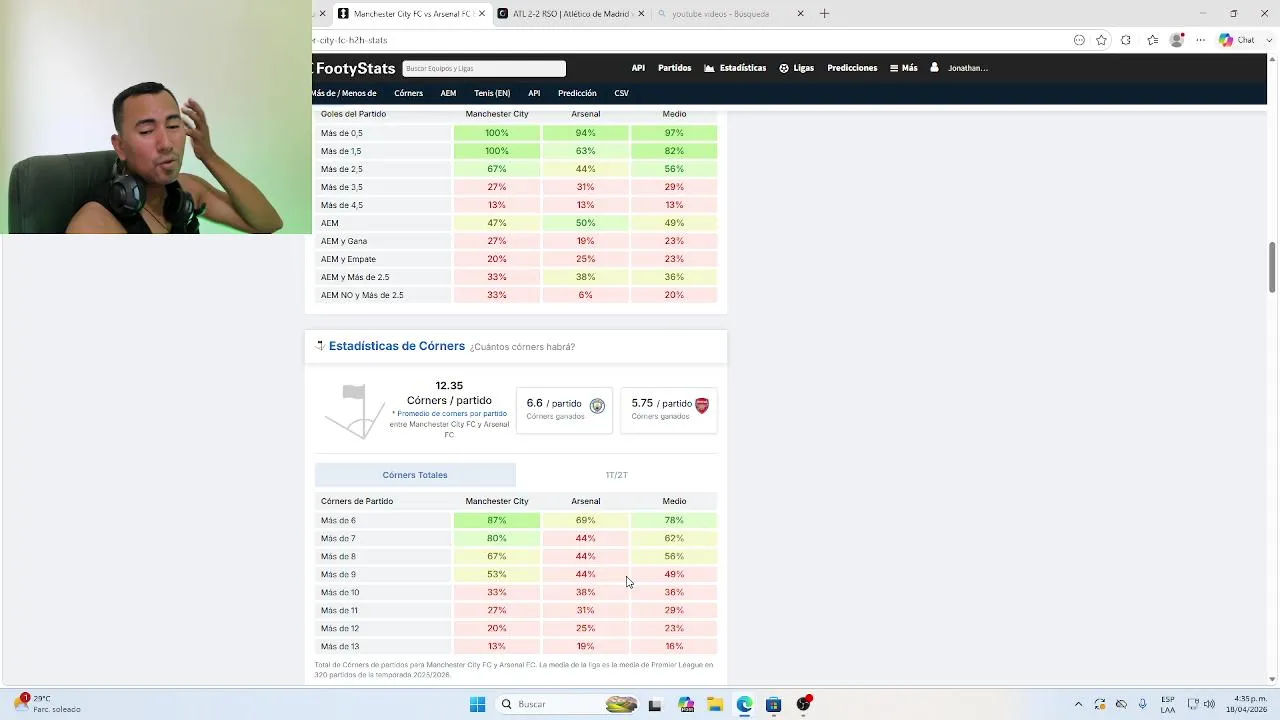Open Task View in the taskbar
This screenshot has height=720, width=1280.
click(x=655, y=704)
